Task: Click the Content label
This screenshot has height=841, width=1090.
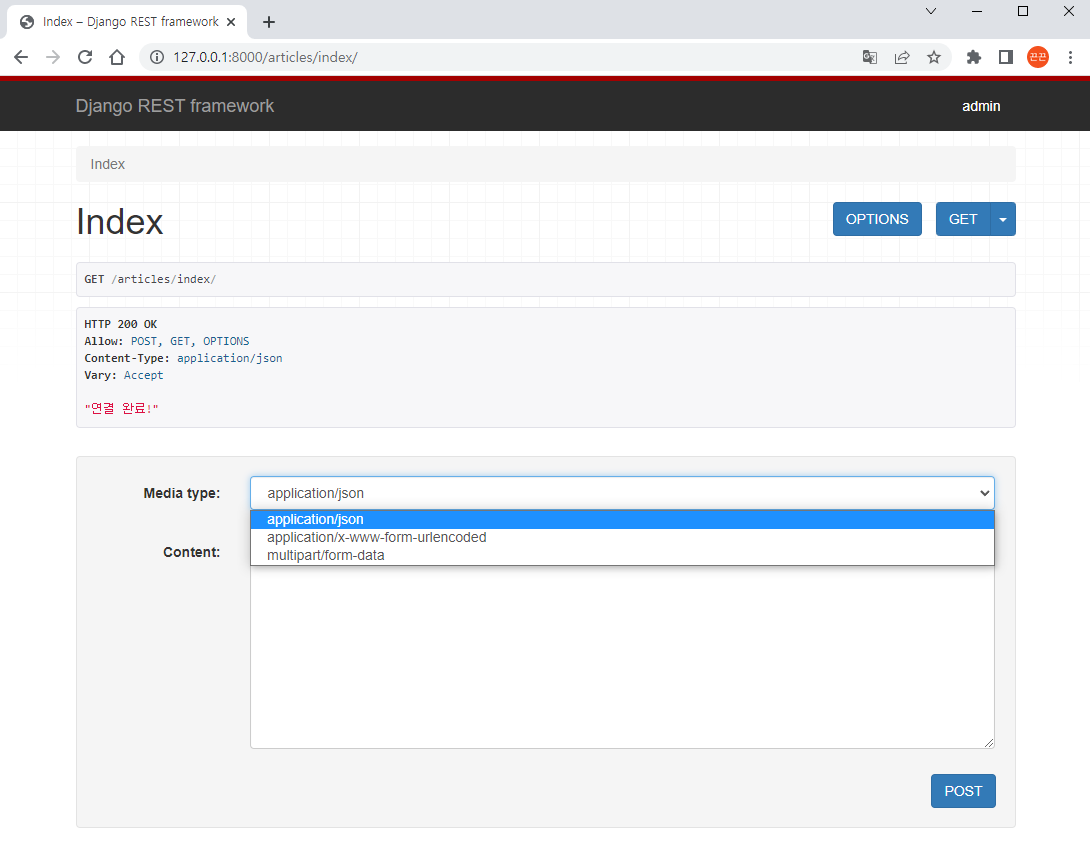Action: point(192,552)
